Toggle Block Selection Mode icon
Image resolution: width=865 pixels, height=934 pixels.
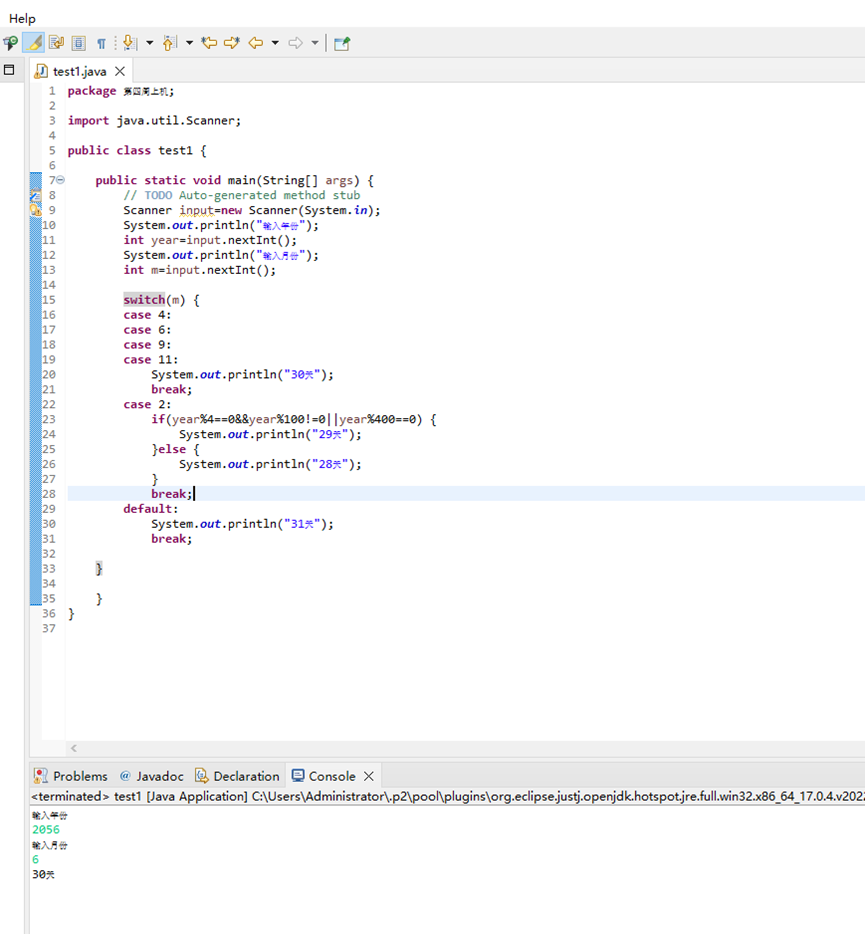(79, 43)
